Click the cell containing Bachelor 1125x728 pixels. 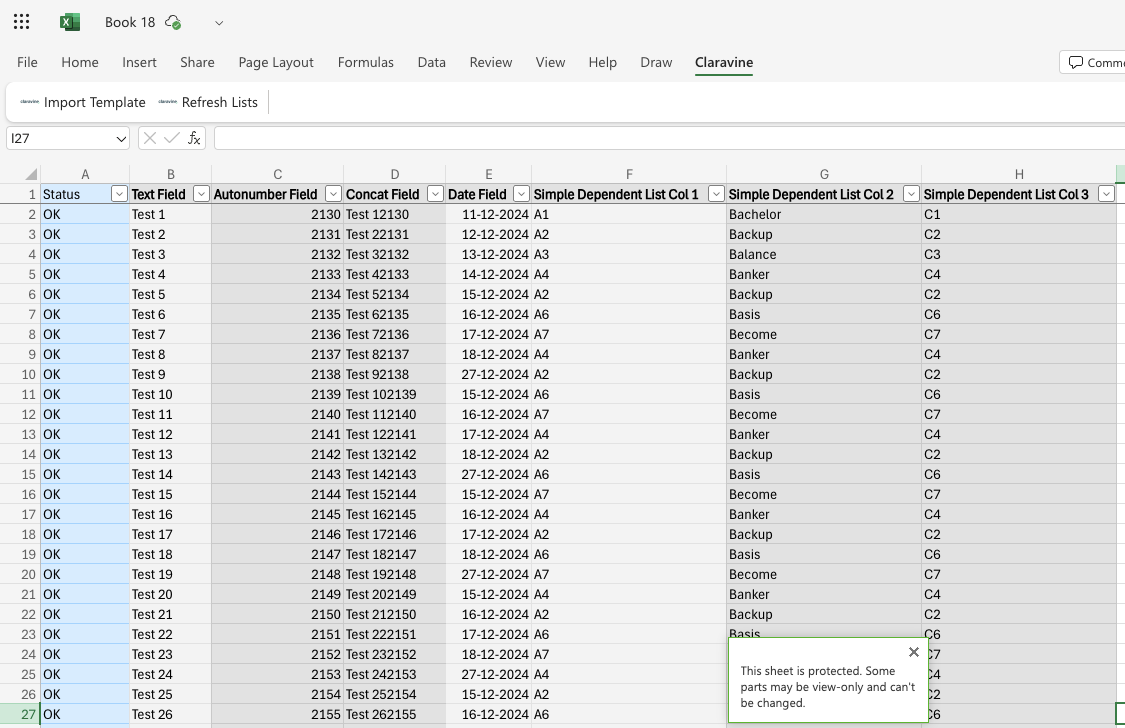point(824,214)
